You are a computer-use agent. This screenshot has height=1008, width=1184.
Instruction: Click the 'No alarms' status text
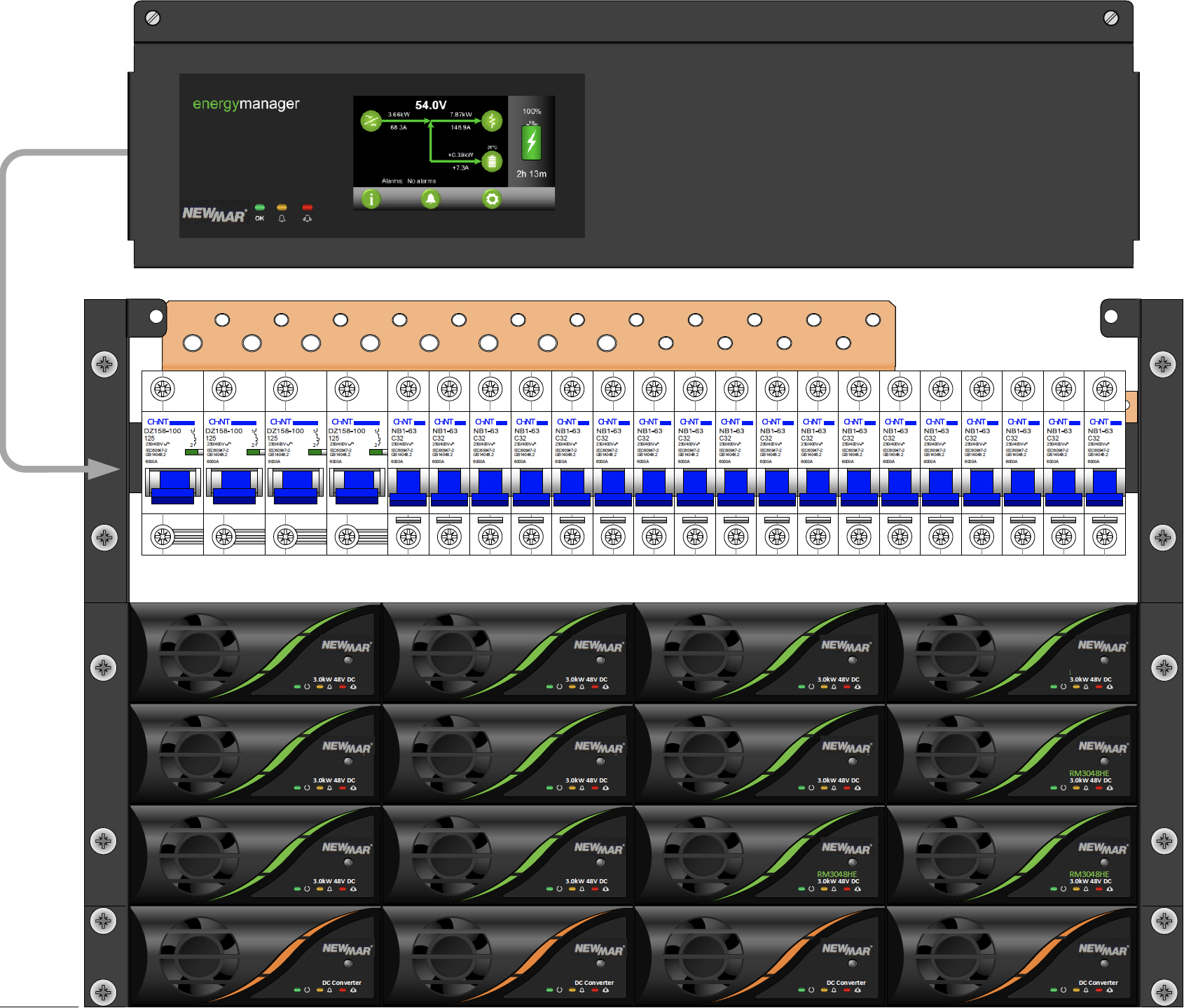(x=421, y=181)
